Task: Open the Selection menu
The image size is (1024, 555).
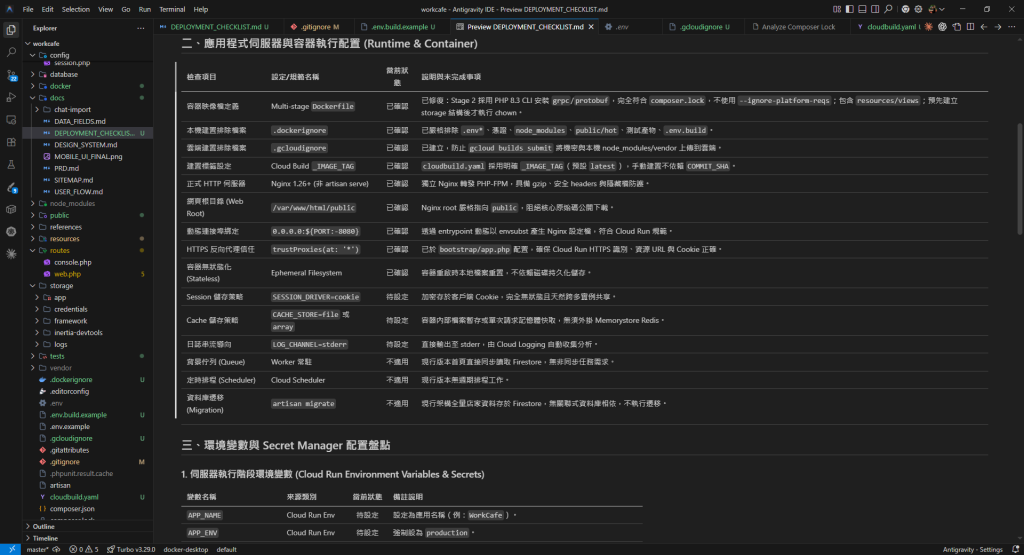Action: point(76,9)
